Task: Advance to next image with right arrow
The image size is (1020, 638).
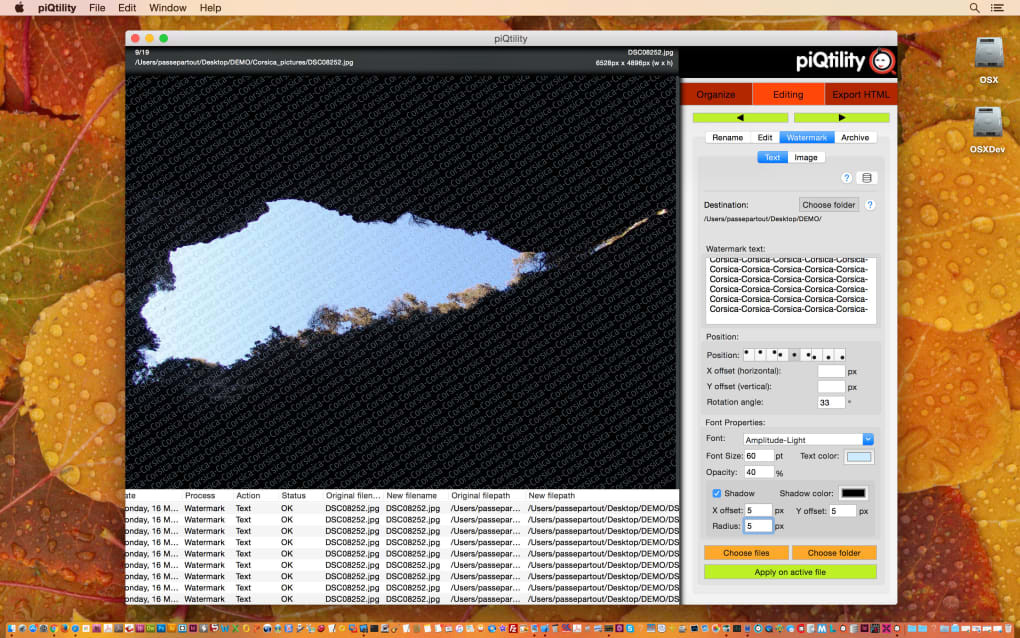Action: click(x=841, y=118)
